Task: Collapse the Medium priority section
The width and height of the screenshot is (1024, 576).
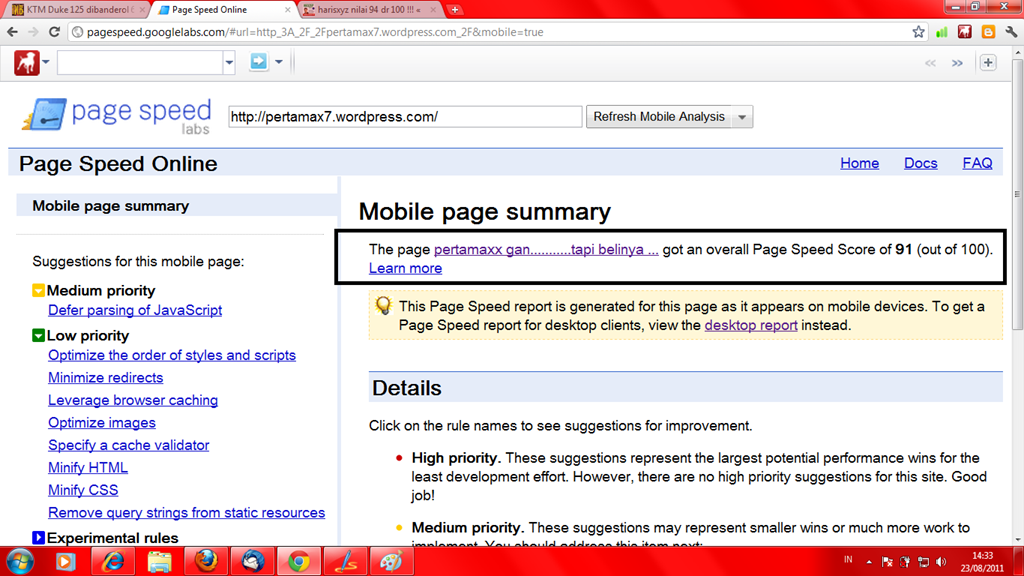Action: 39,291
